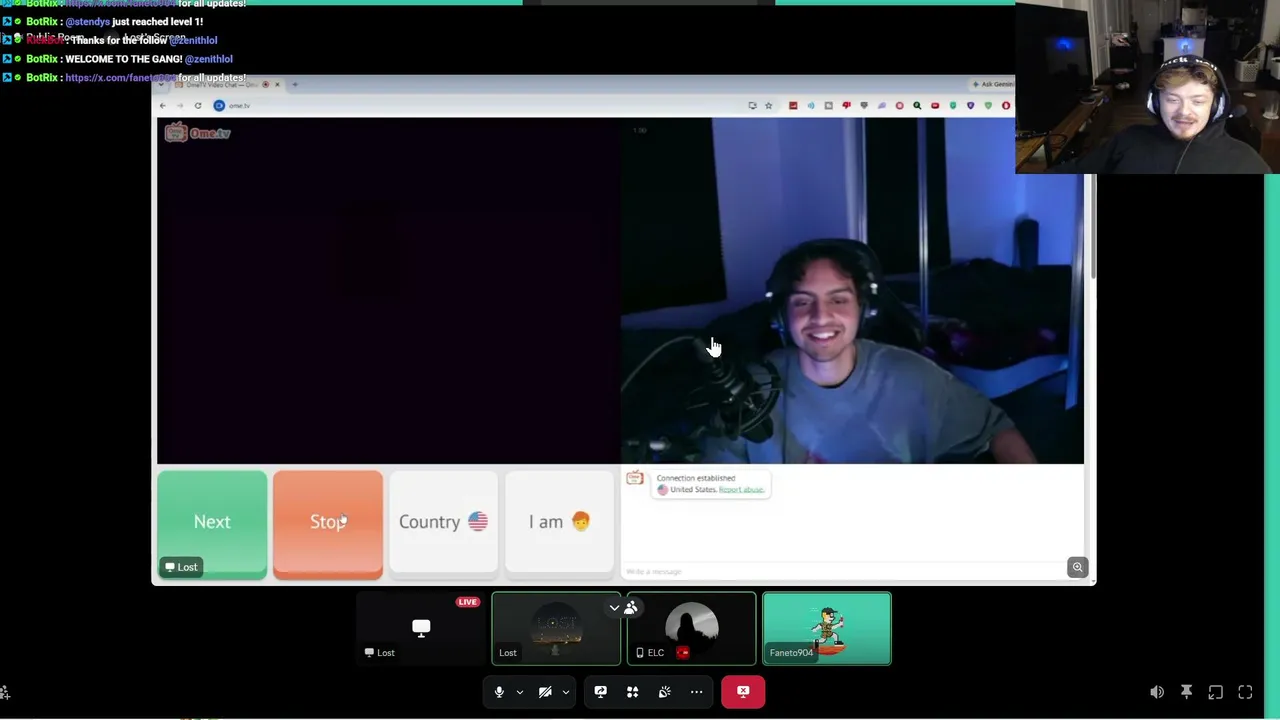Select the Faneto904 participant tile

click(827, 629)
